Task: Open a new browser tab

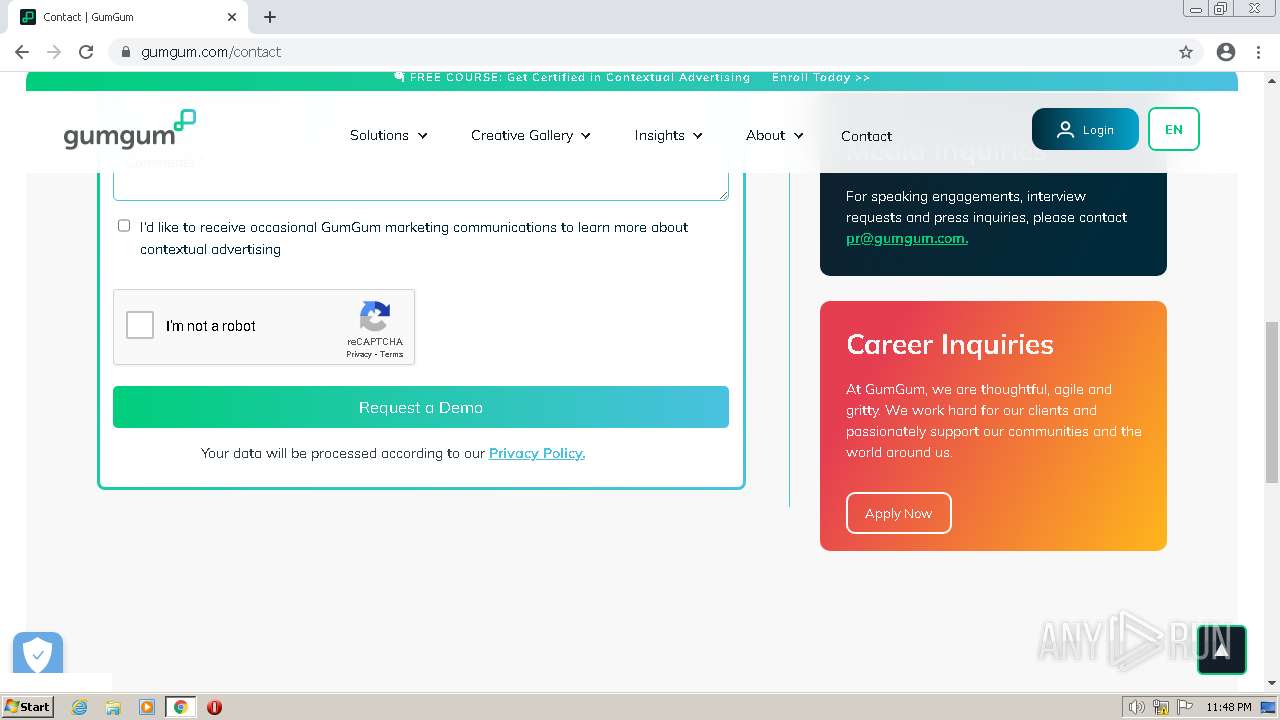Action: click(x=270, y=17)
